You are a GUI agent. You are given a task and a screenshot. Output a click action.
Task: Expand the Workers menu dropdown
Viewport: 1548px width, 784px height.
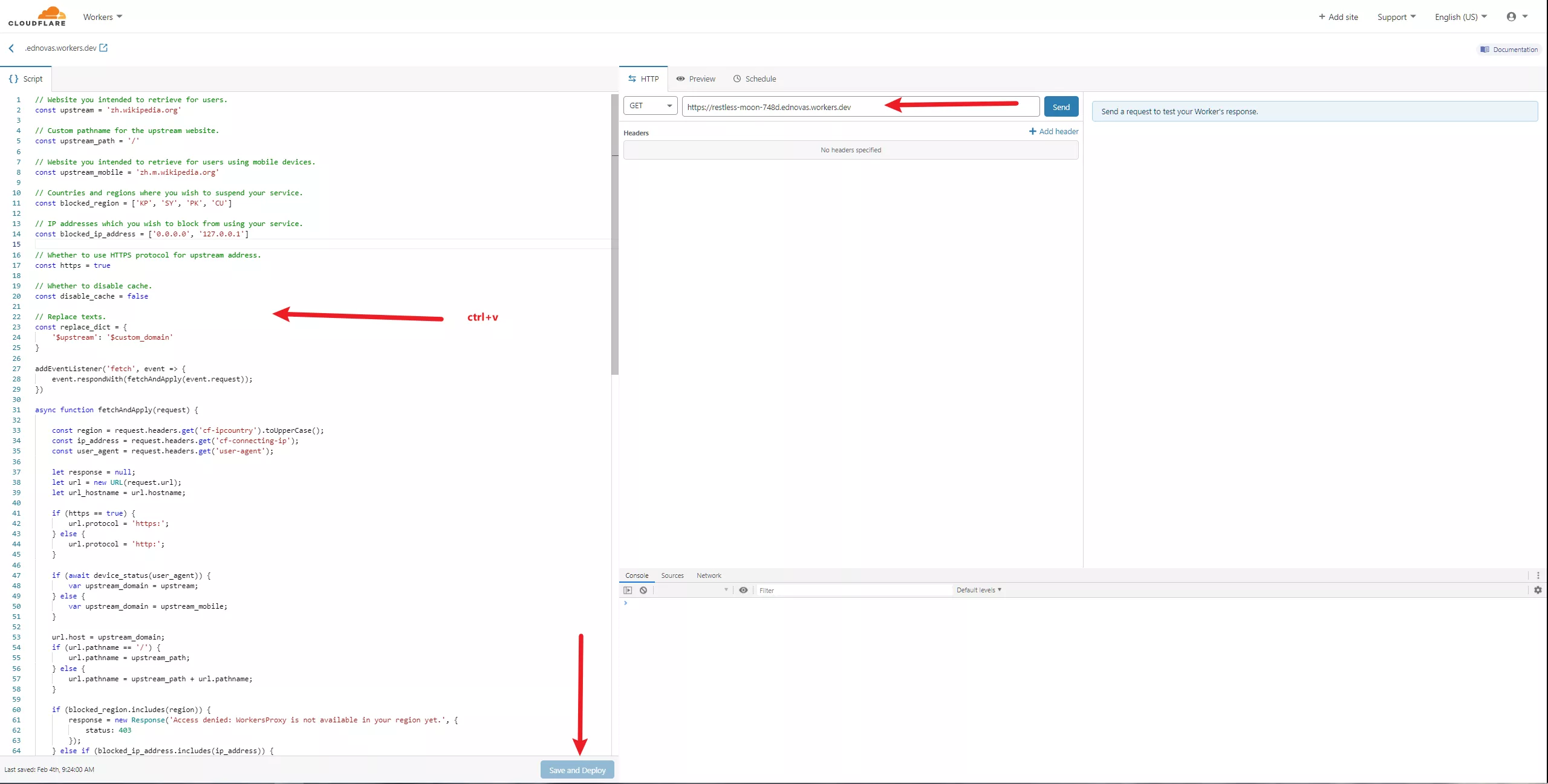coord(102,17)
